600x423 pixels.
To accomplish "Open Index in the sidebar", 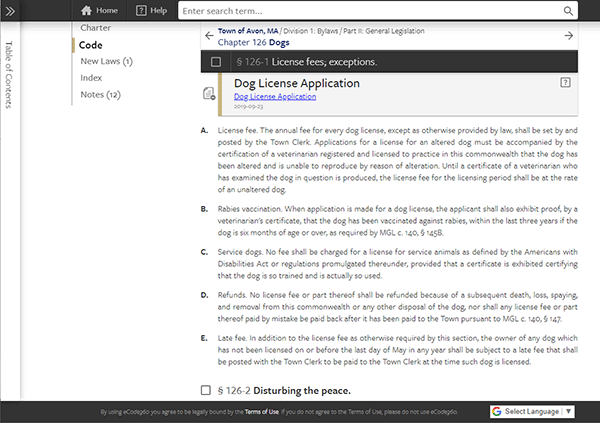I will coord(91,78).
